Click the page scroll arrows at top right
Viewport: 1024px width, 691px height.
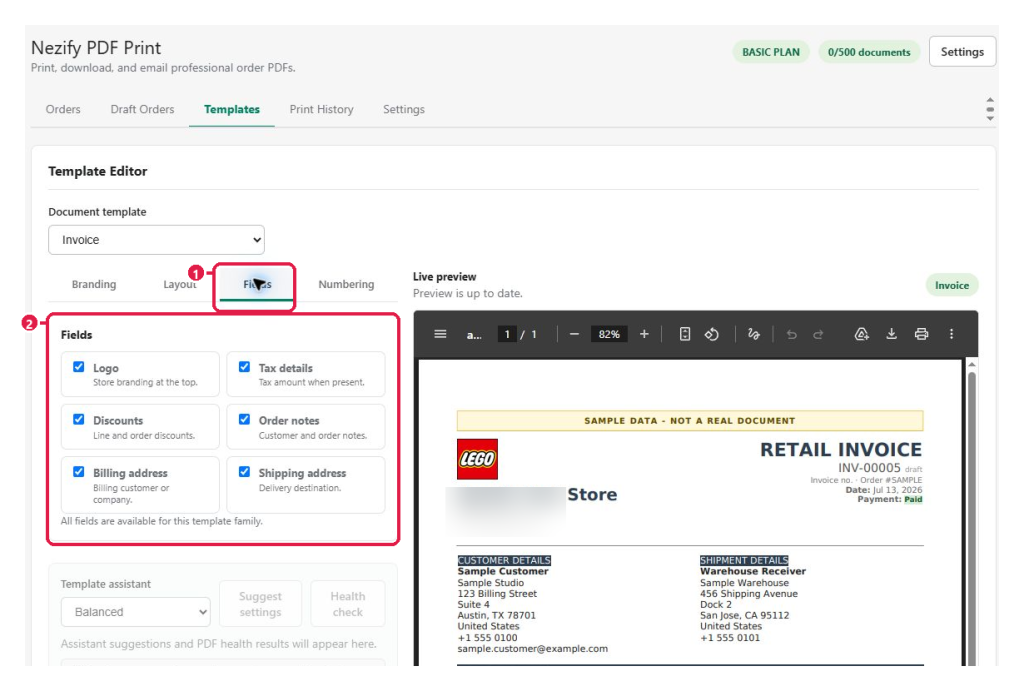[x=990, y=109]
